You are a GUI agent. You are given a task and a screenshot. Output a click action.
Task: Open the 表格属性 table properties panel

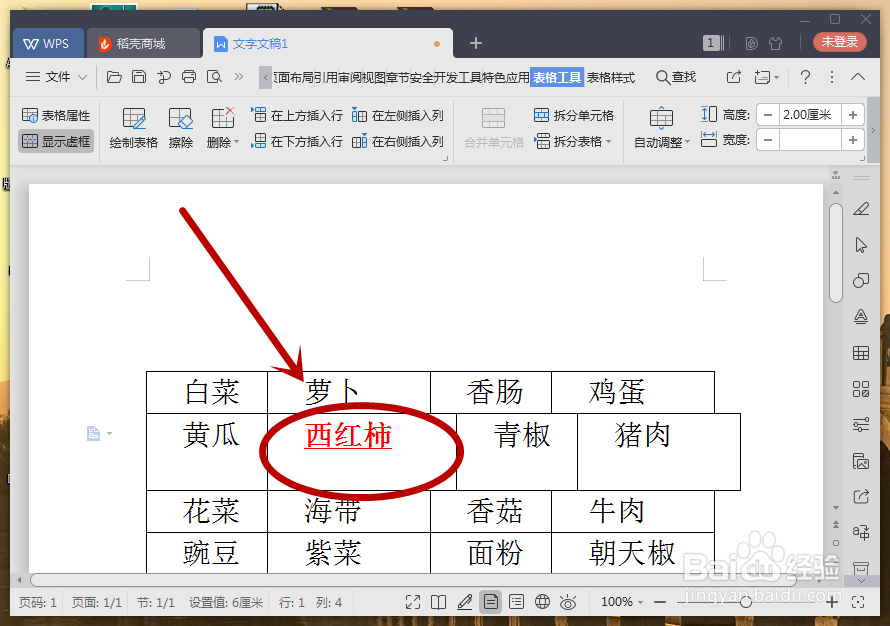tap(55, 114)
